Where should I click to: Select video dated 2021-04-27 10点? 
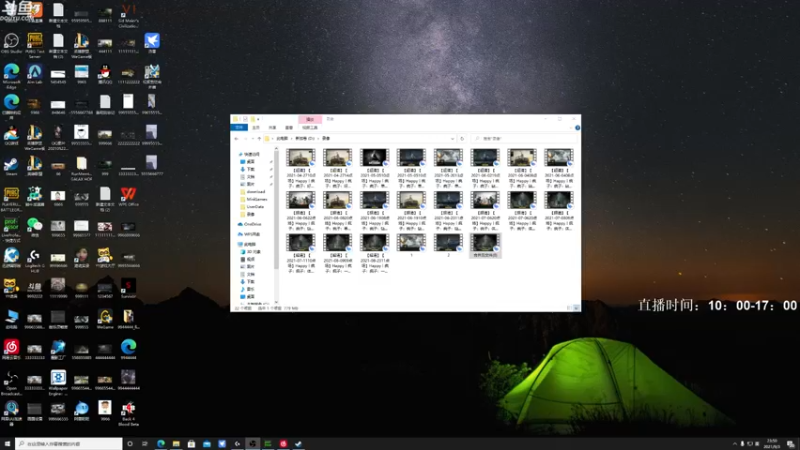pos(301,168)
